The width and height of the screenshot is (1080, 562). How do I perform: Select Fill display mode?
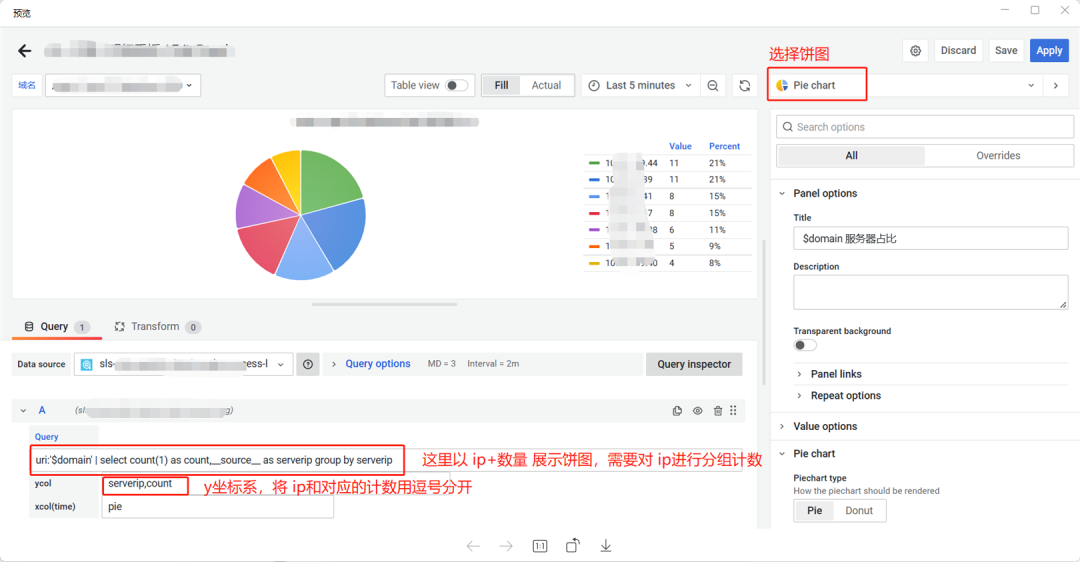click(501, 85)
